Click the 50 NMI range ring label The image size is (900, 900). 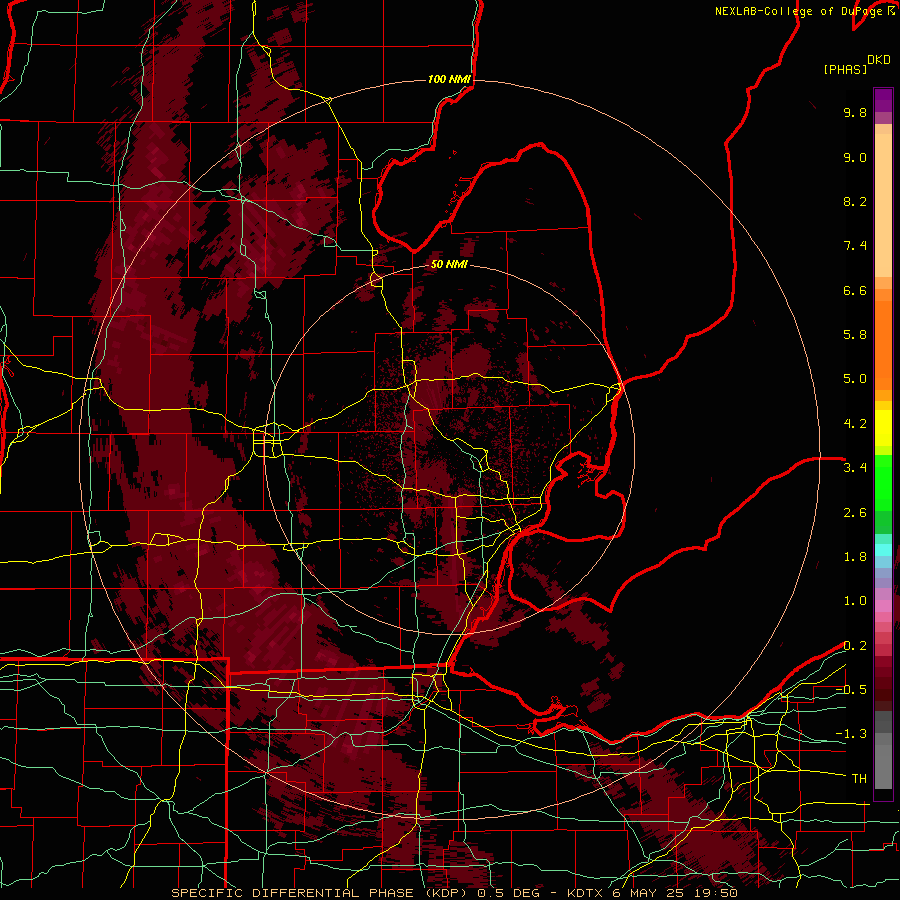pyautogui.click(x=449, y=264)
